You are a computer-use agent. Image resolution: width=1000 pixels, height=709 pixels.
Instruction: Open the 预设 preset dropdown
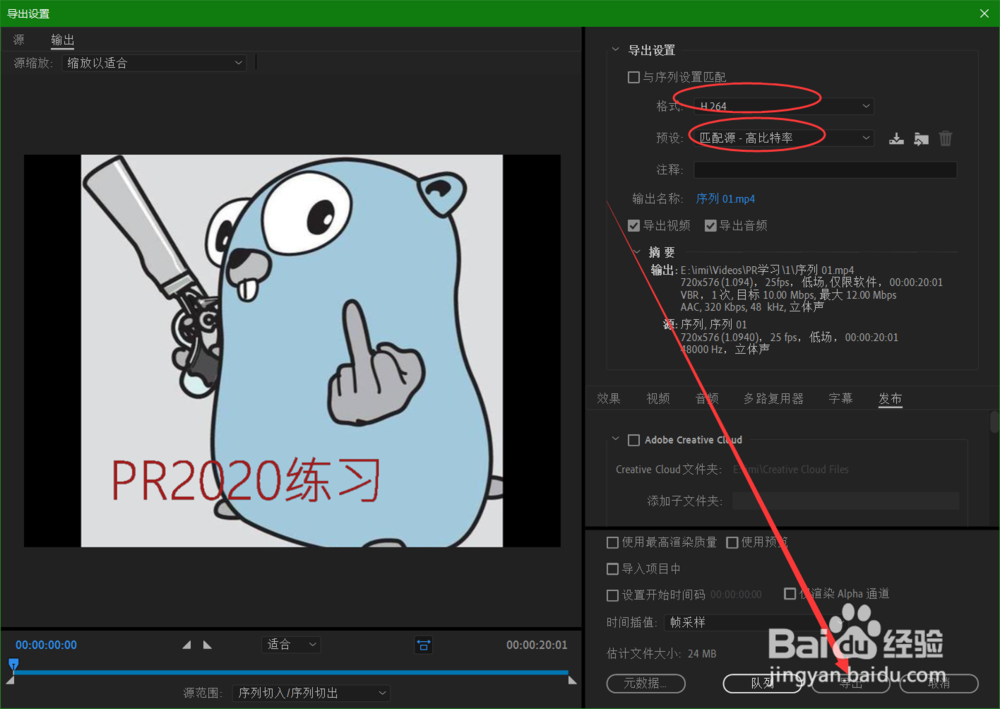tap(784, 138)
